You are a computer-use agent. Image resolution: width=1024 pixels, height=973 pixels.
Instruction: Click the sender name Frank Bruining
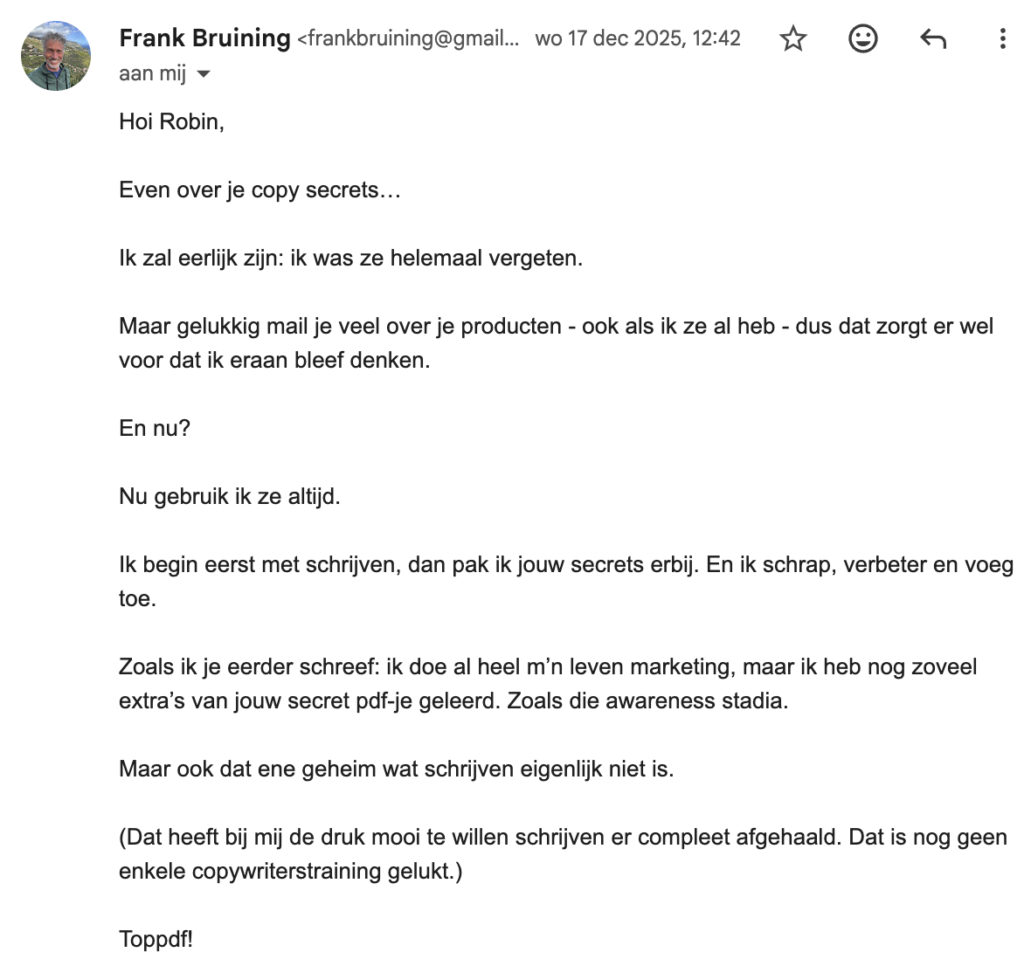coord(204,39)
